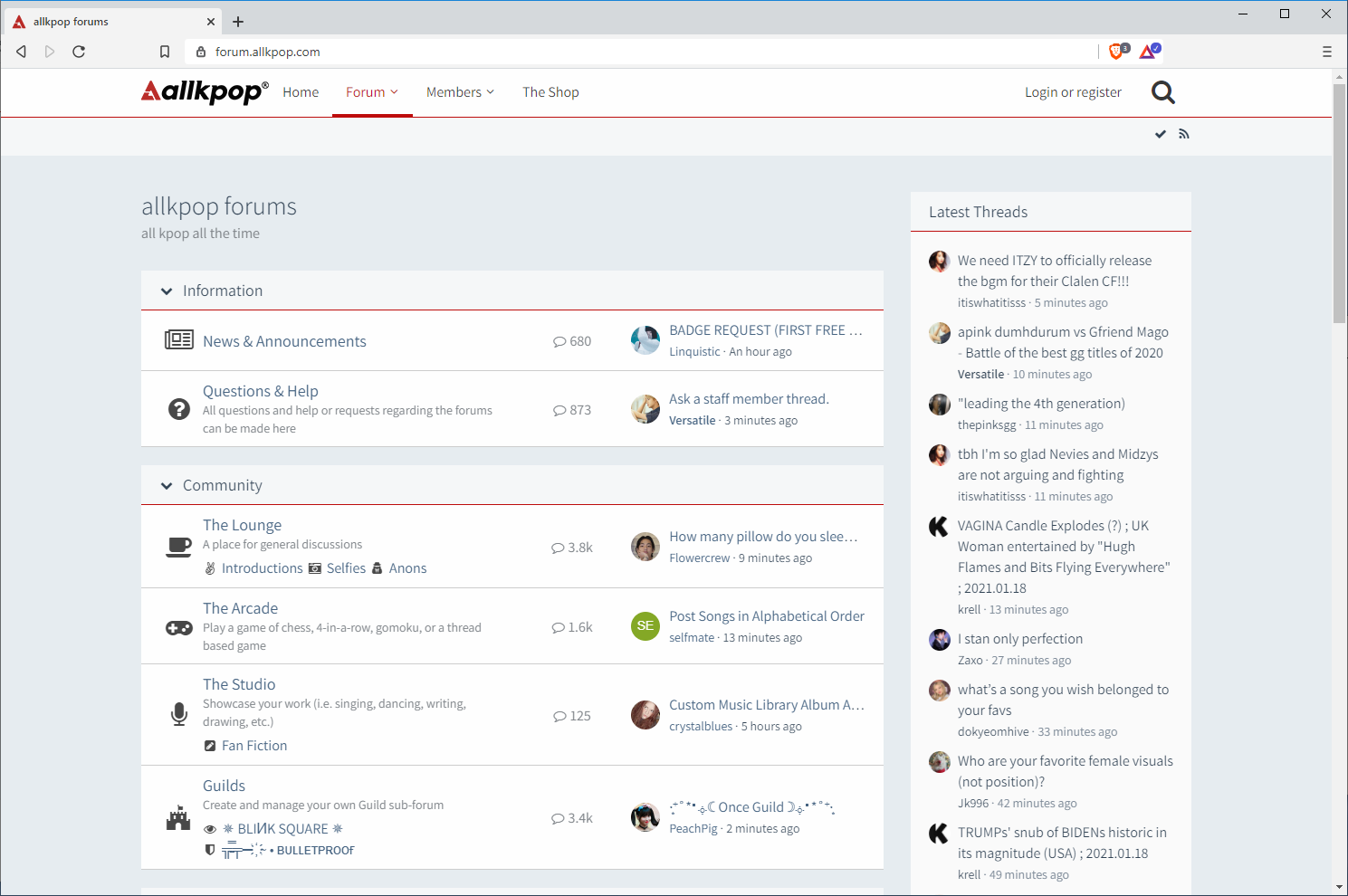Click the mark forums read checkmark

1160,134
